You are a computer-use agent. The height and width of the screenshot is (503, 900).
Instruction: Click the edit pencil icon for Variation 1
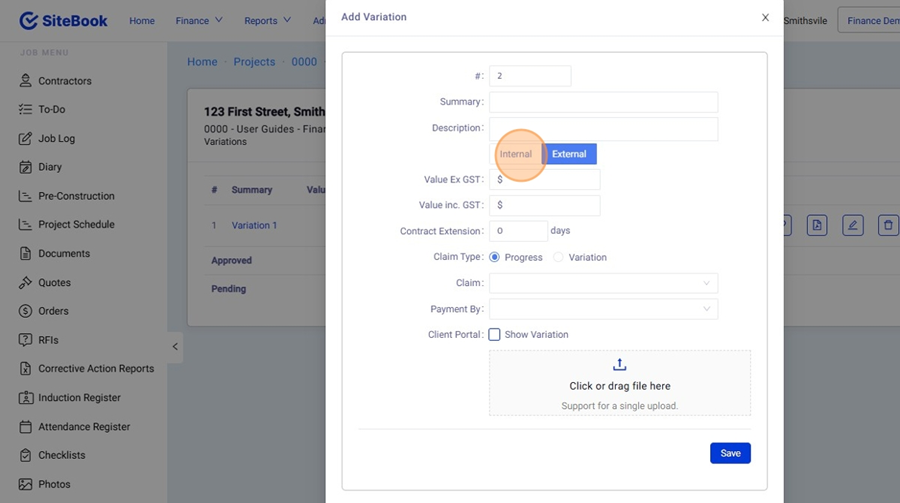(852, 226)
